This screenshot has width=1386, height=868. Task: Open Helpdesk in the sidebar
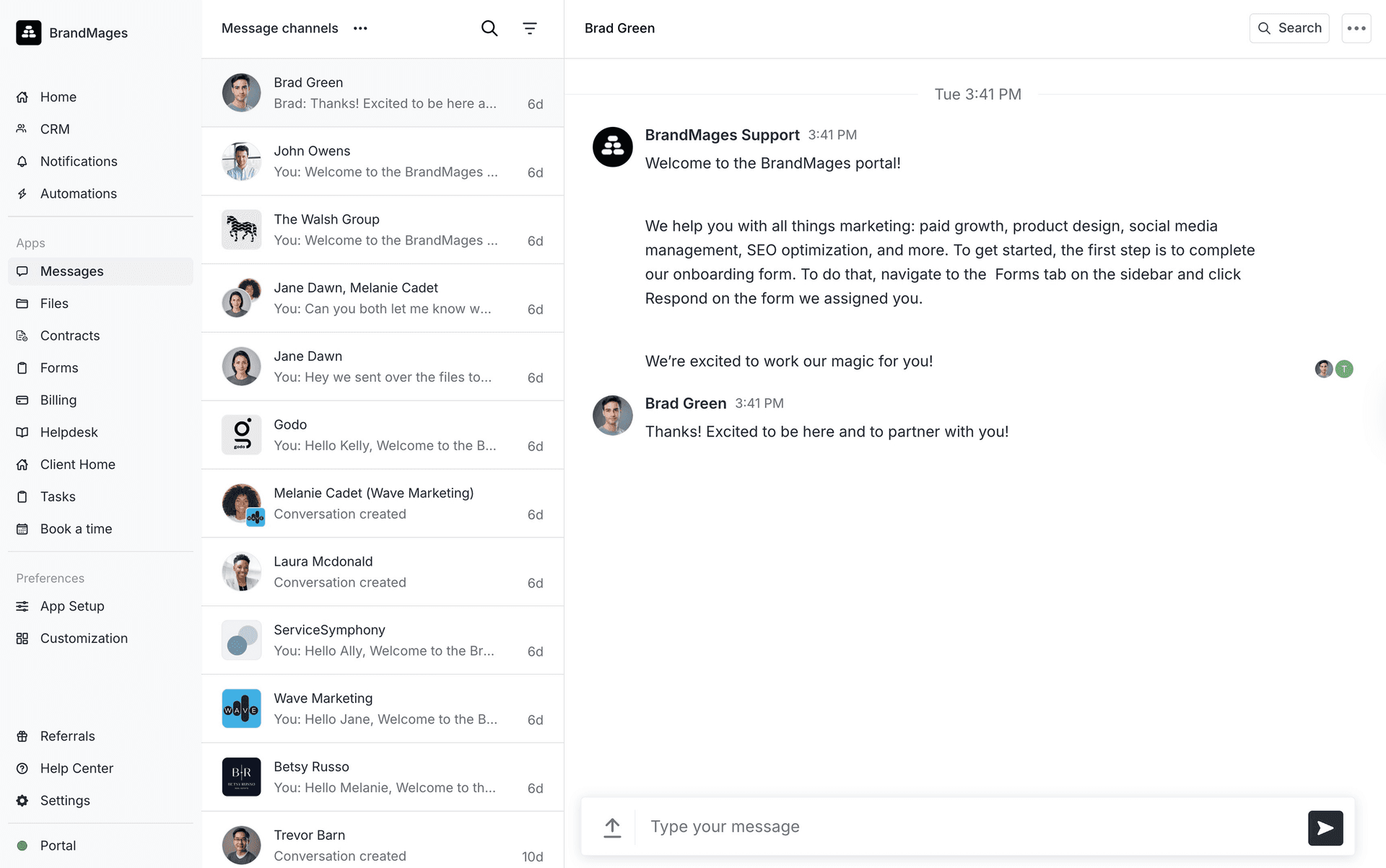(69, 432)
